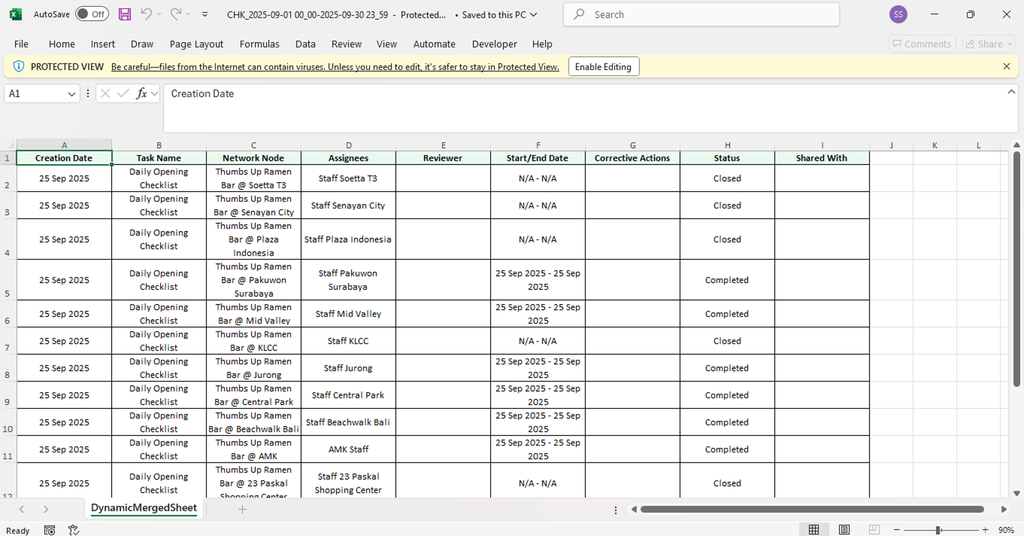
Task: Click the Save icon in title bar
Action: click(125, 15)
